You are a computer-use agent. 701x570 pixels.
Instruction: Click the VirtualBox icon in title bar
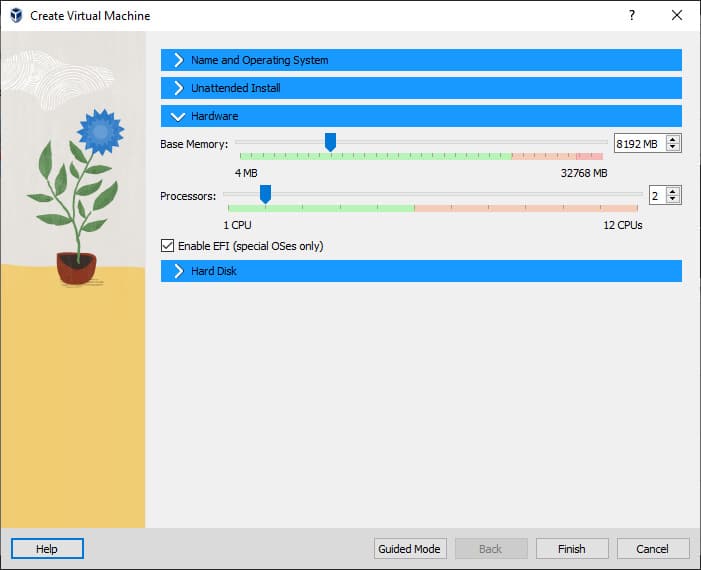[15, 16]
